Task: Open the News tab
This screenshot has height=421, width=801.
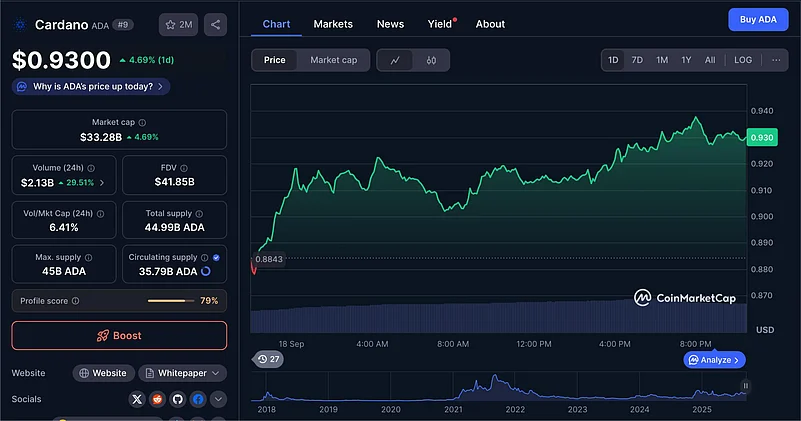Action: click(x=390, y=24)
